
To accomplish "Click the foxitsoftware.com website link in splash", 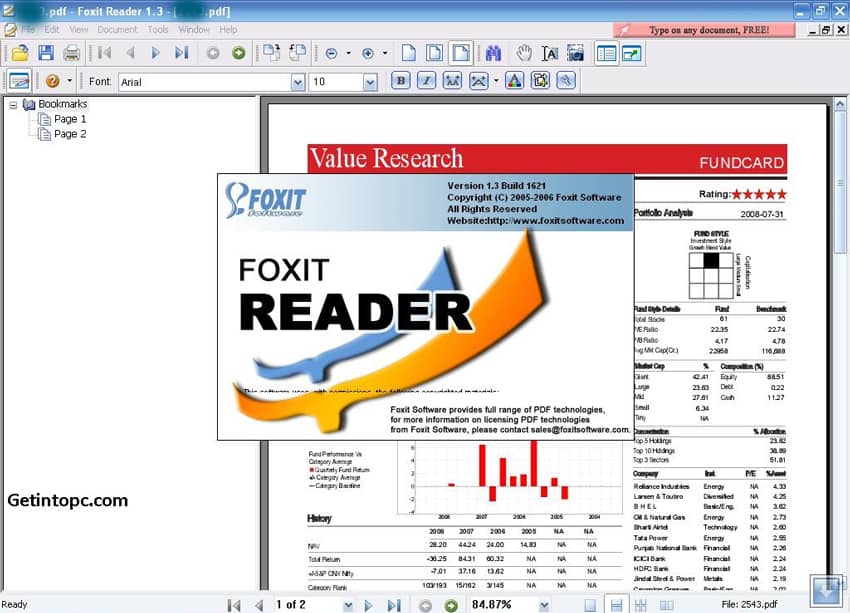I will tap(556, 221).
